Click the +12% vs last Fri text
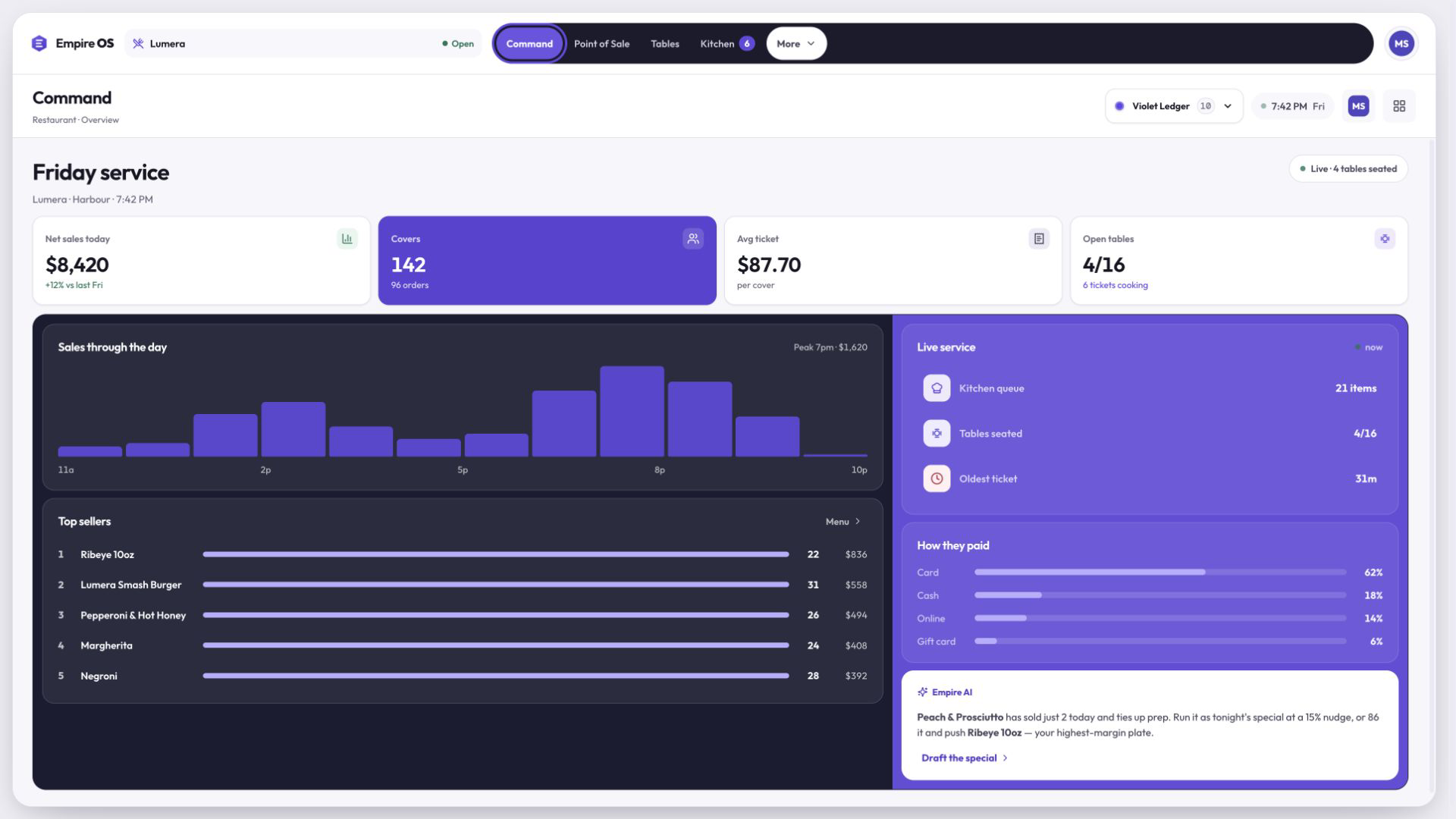The image size is (1456, 819). pyautogui.click(x=74, y=285)
